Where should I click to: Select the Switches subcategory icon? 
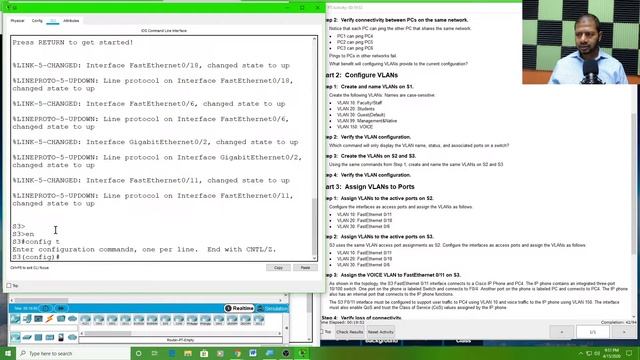pos(27,337)
